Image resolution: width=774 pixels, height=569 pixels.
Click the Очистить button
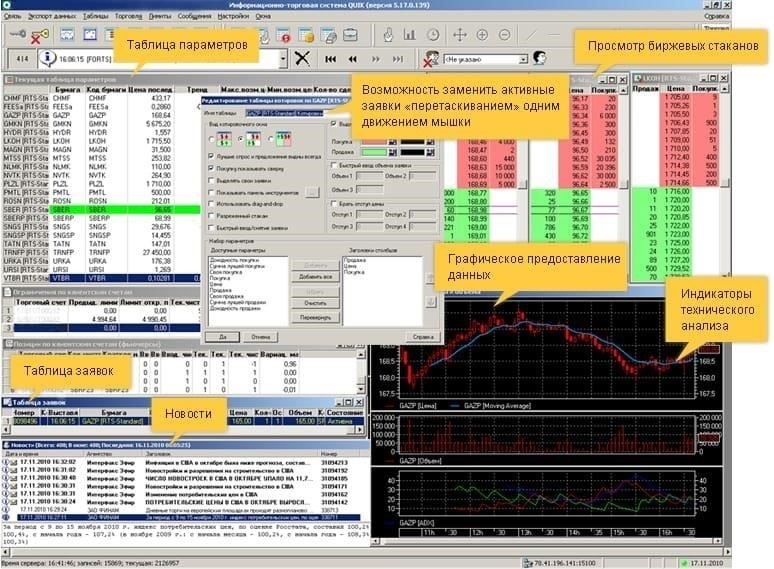[x=315, y=303]
